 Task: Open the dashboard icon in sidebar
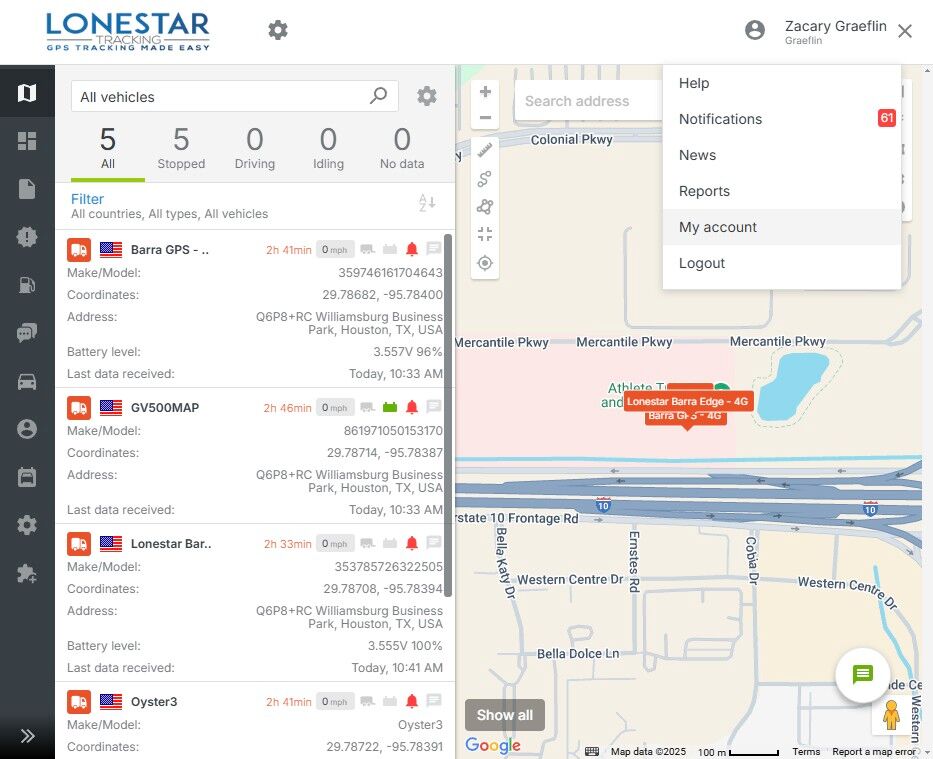click(27, 141)
